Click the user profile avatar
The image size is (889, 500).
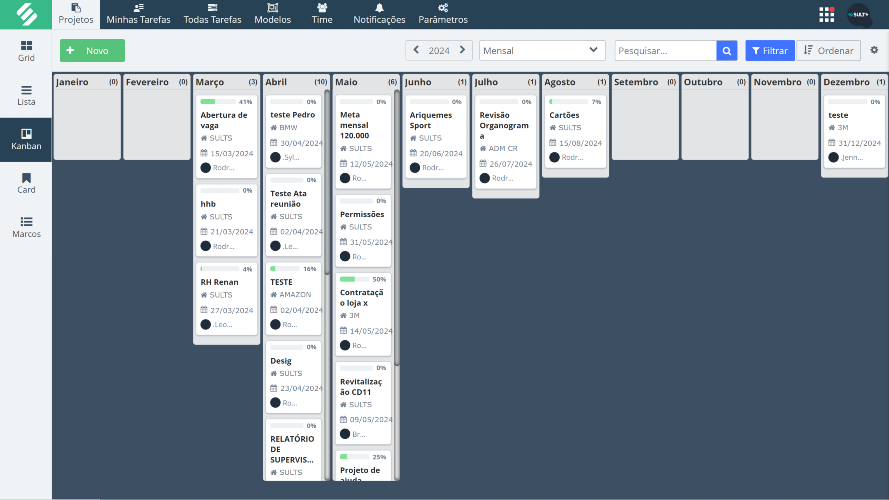[x=859, y=15]
